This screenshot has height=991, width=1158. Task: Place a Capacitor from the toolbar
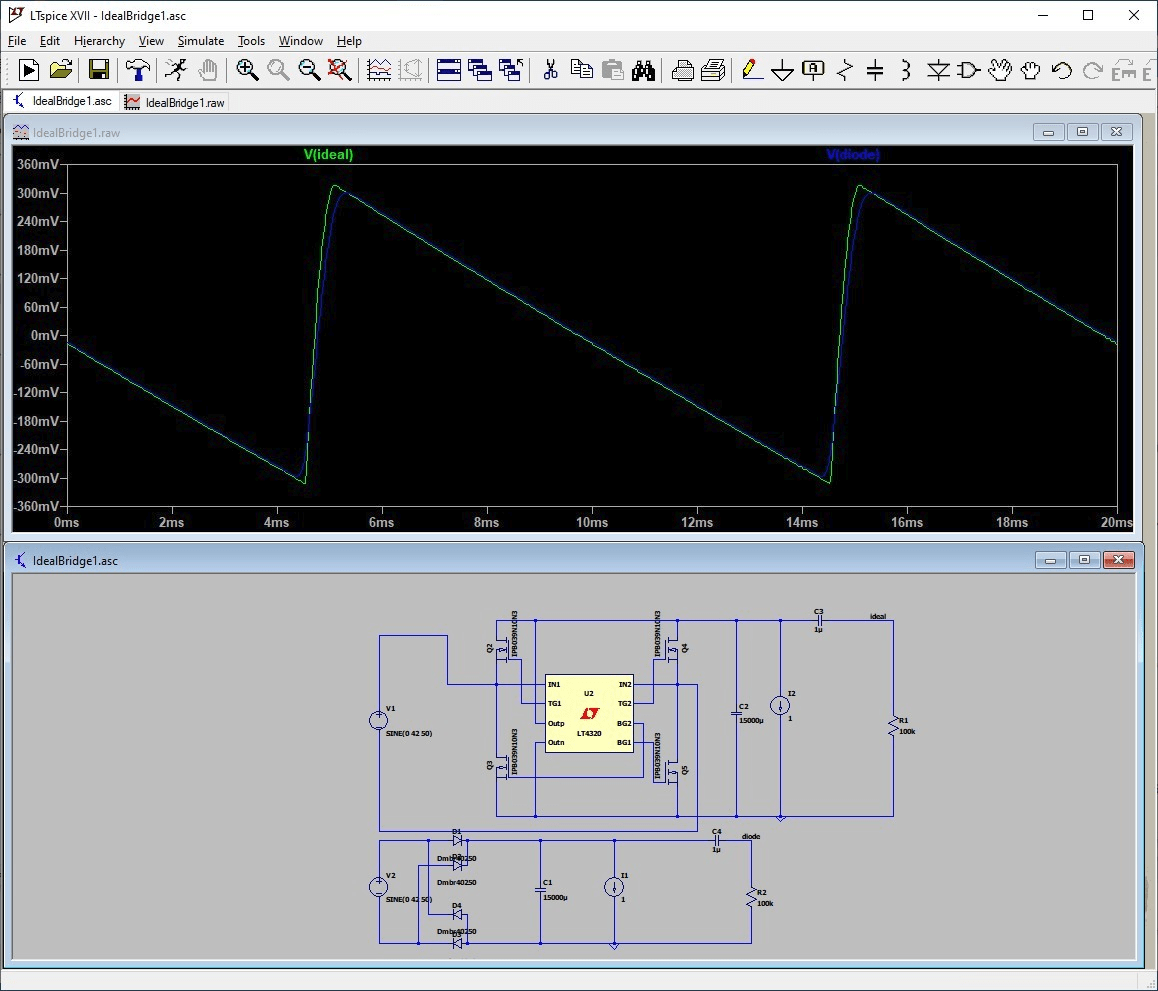875,70
